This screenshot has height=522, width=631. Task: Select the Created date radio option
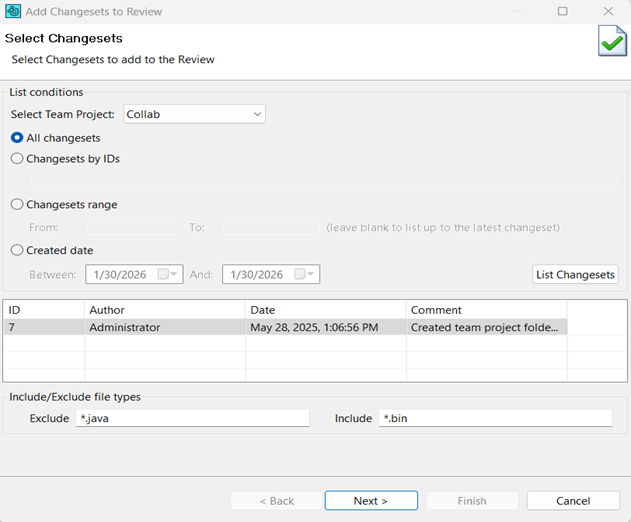17,250
